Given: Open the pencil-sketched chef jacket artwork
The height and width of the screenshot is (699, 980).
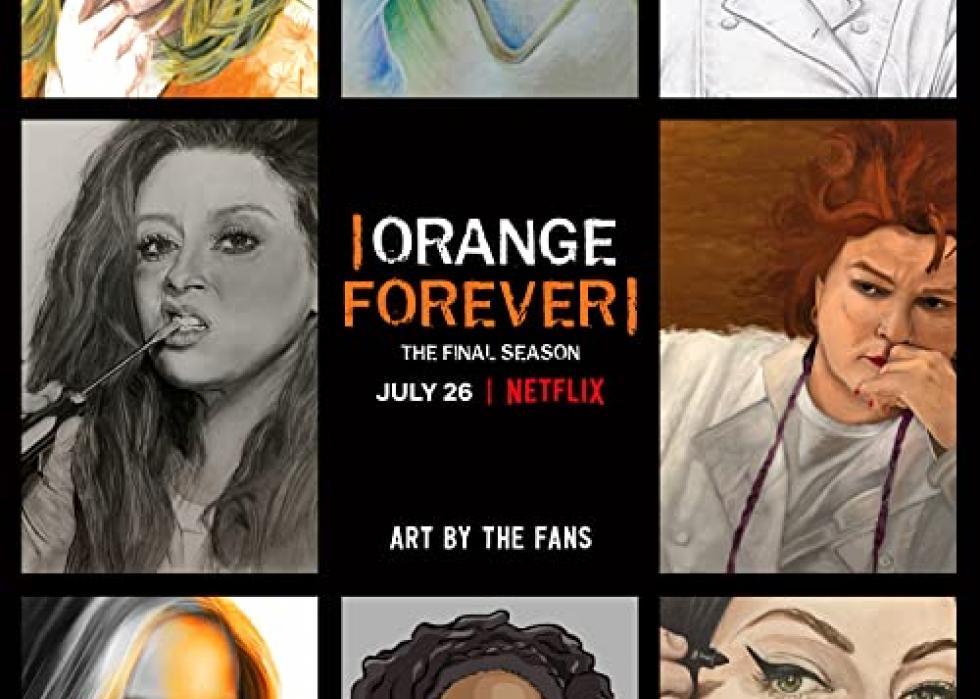Looking at the screenshot, I should pyautogui.click(x=808, y=48).
